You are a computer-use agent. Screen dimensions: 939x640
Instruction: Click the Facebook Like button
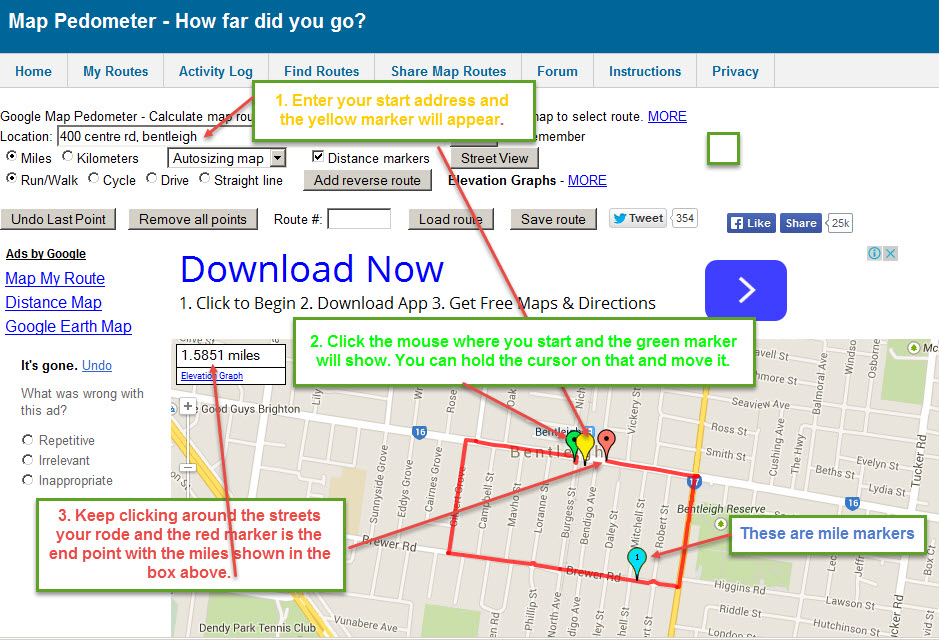tap(750, 223)
